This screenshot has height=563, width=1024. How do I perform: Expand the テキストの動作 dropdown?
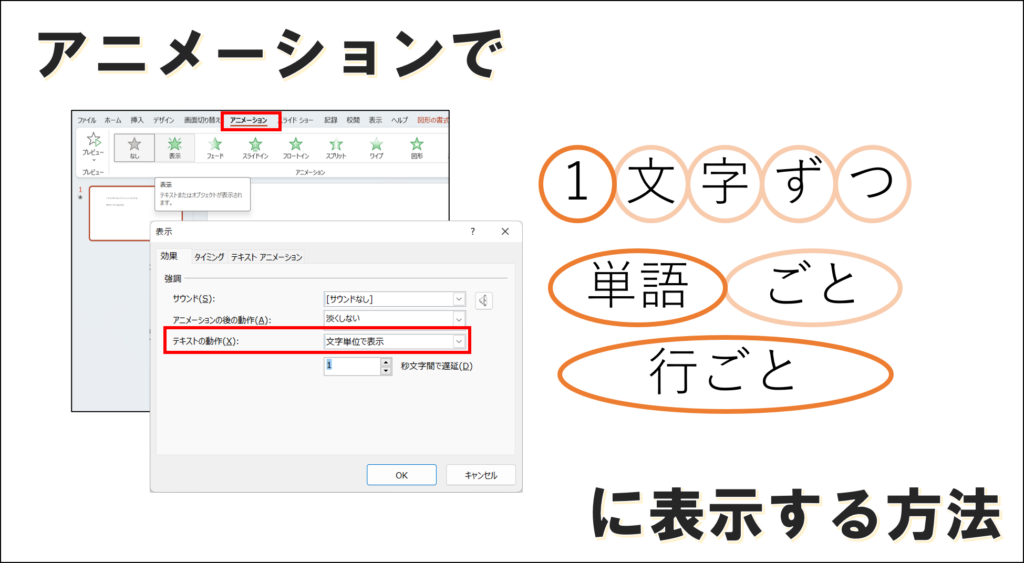coord(459,341)
